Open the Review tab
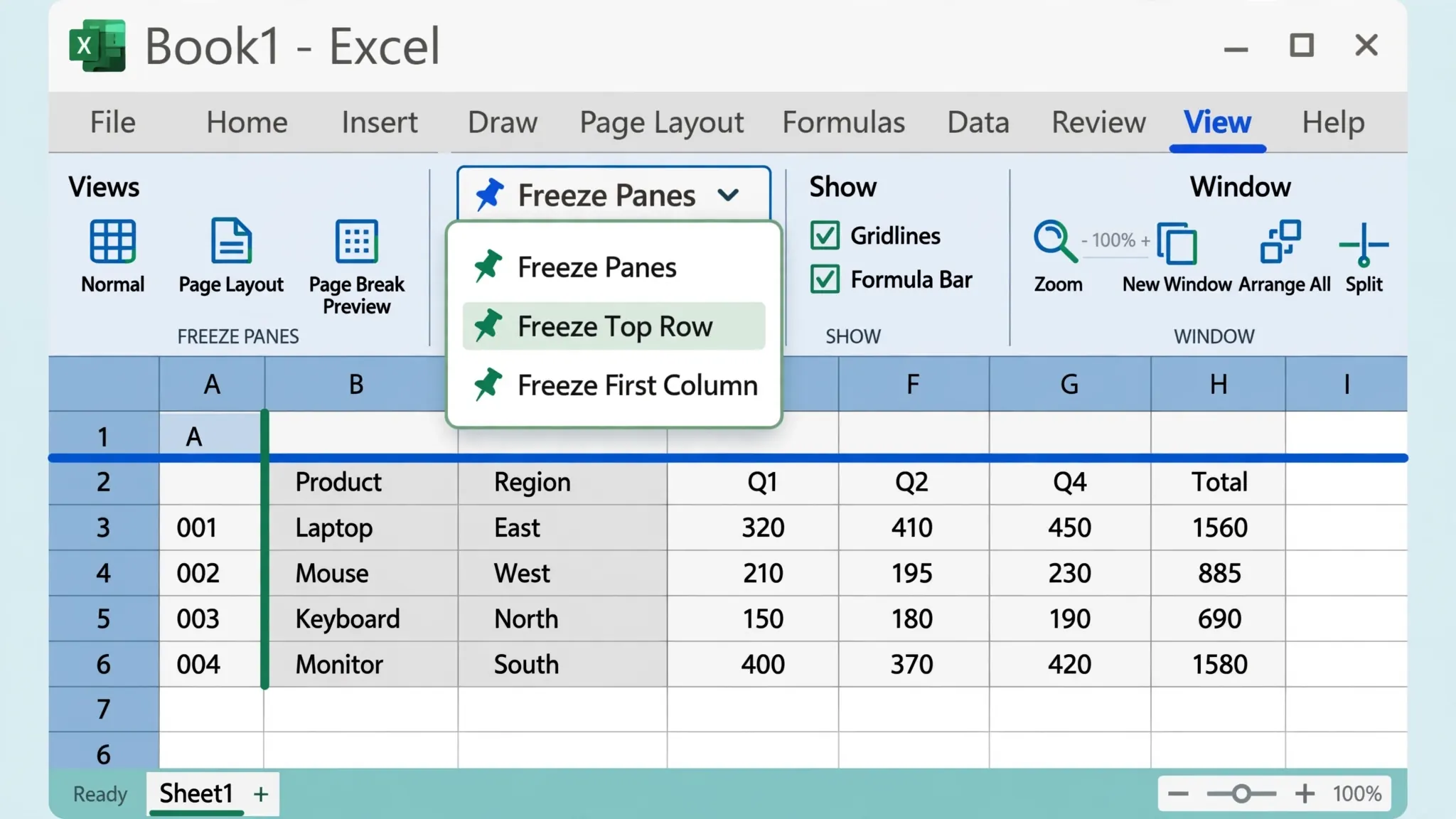Viewport: 1456px width, 819px height. click(1098, 122)
